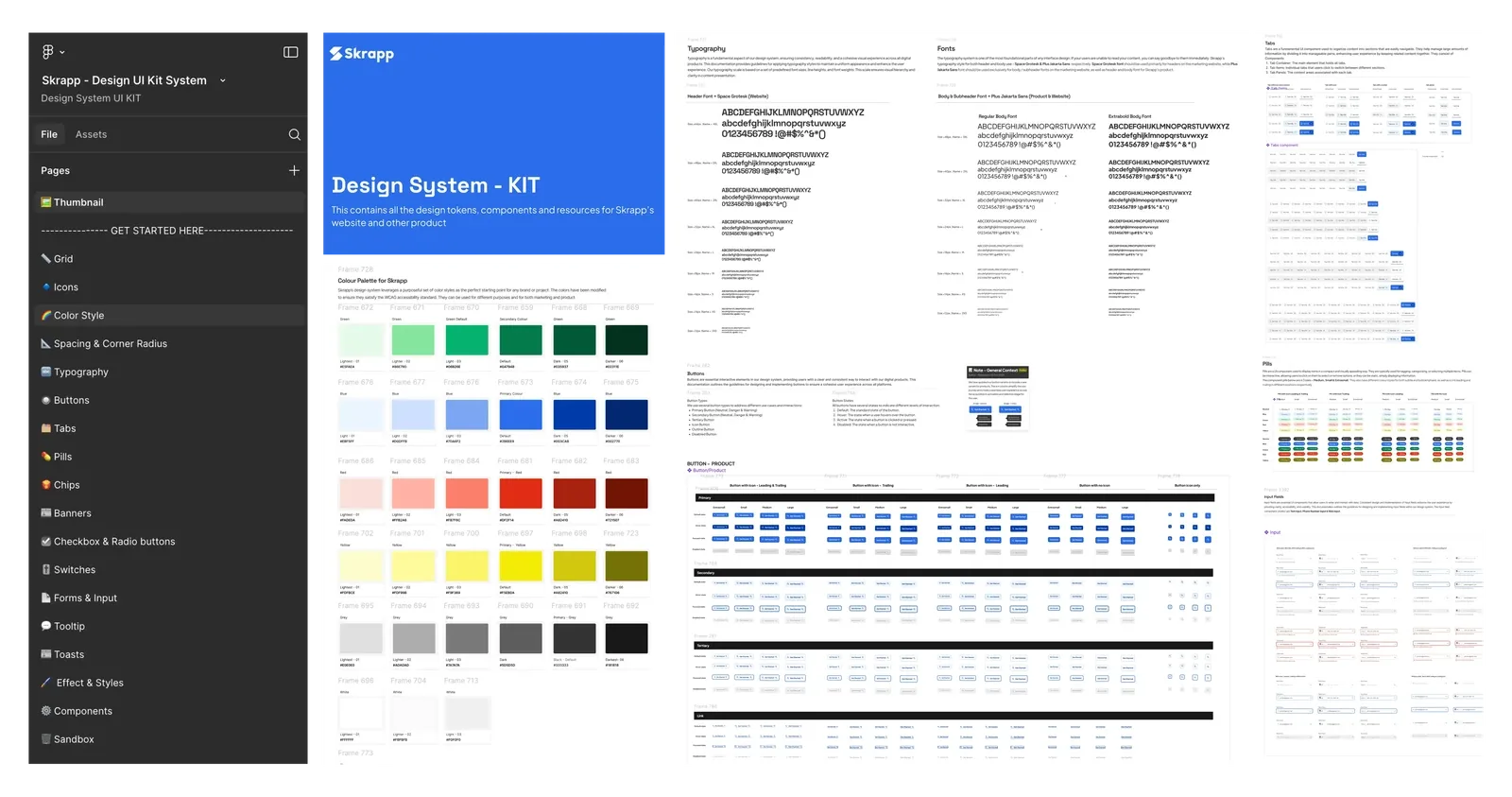Add a new page with the plus icon
Image resolution: width=1512 pixels, height=797 pixels.
(x=294, y=170)
